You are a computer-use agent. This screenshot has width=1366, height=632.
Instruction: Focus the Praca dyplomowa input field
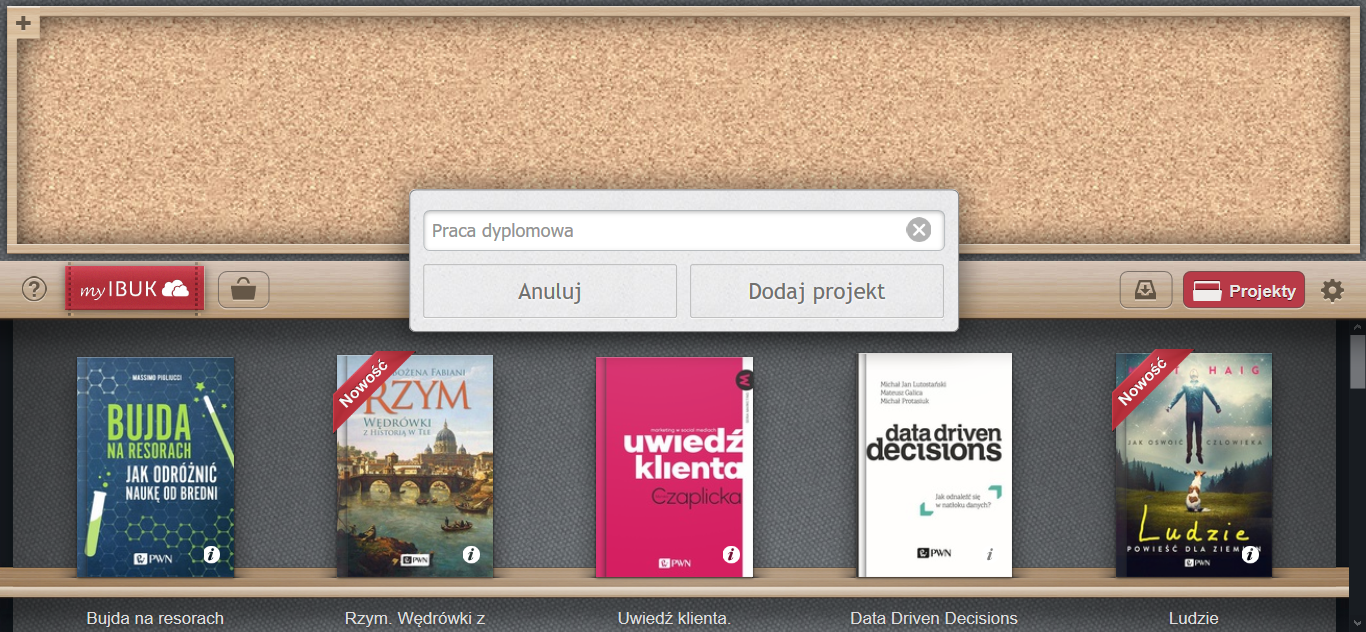(x=664, y=230)
